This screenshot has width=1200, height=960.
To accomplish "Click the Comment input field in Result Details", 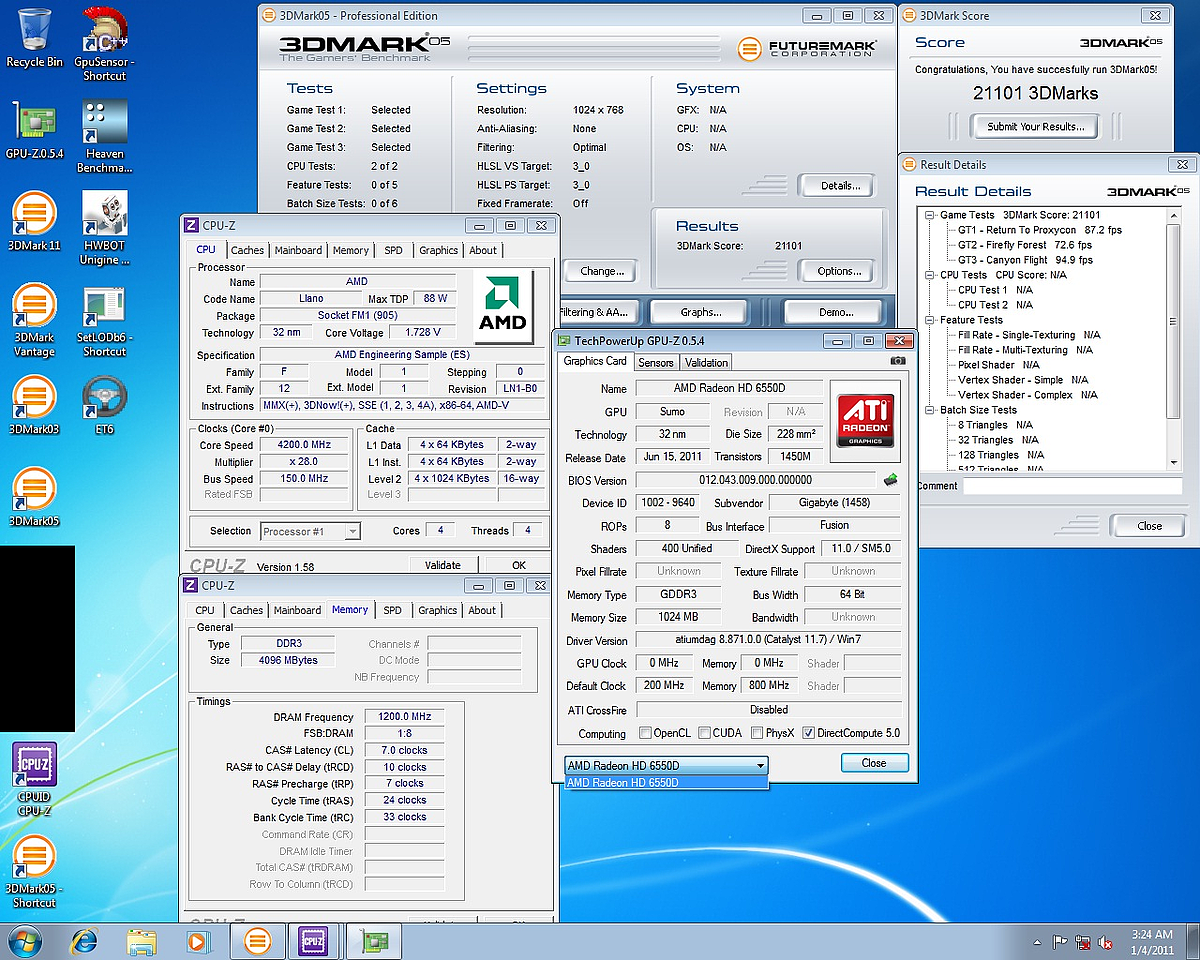I will [x=1073, y=486].
